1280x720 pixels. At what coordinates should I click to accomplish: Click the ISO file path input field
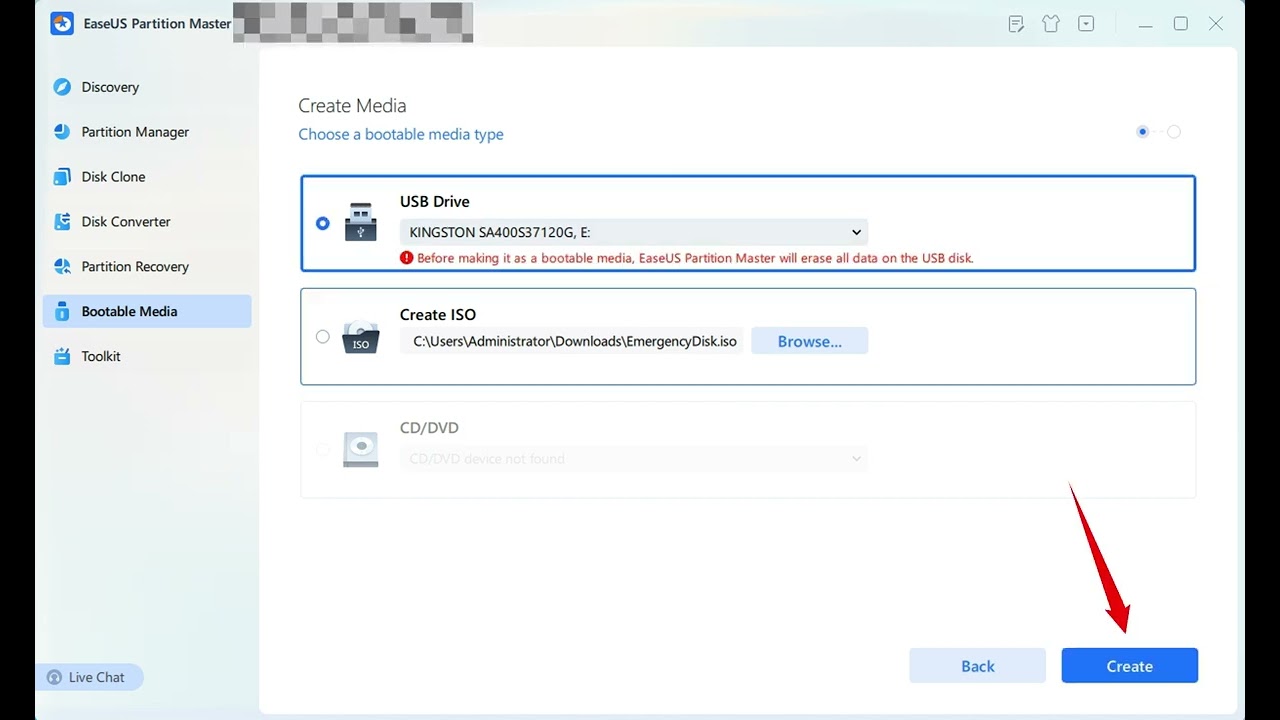pos(574,341)
